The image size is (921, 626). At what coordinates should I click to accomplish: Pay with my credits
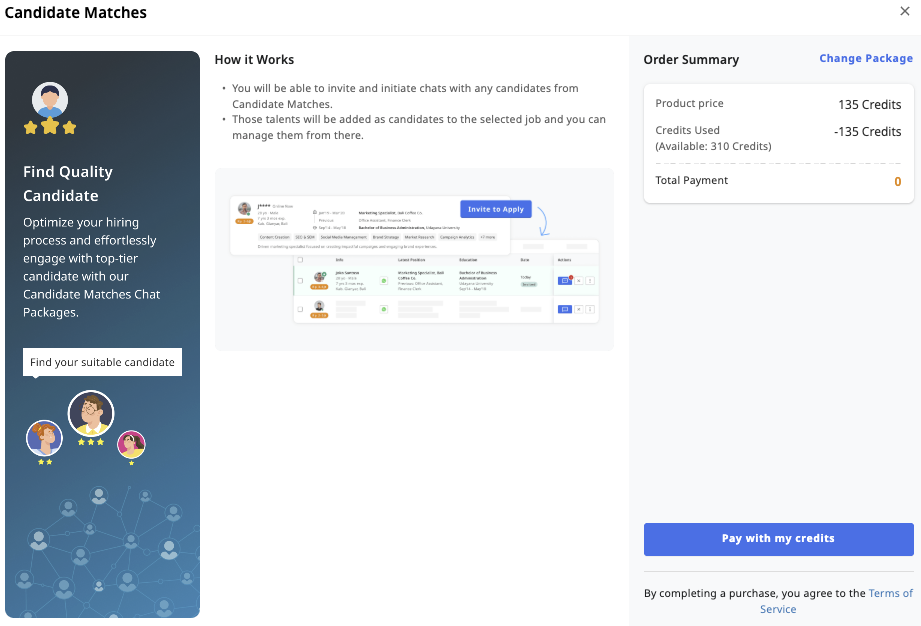(x=778, y=539)
